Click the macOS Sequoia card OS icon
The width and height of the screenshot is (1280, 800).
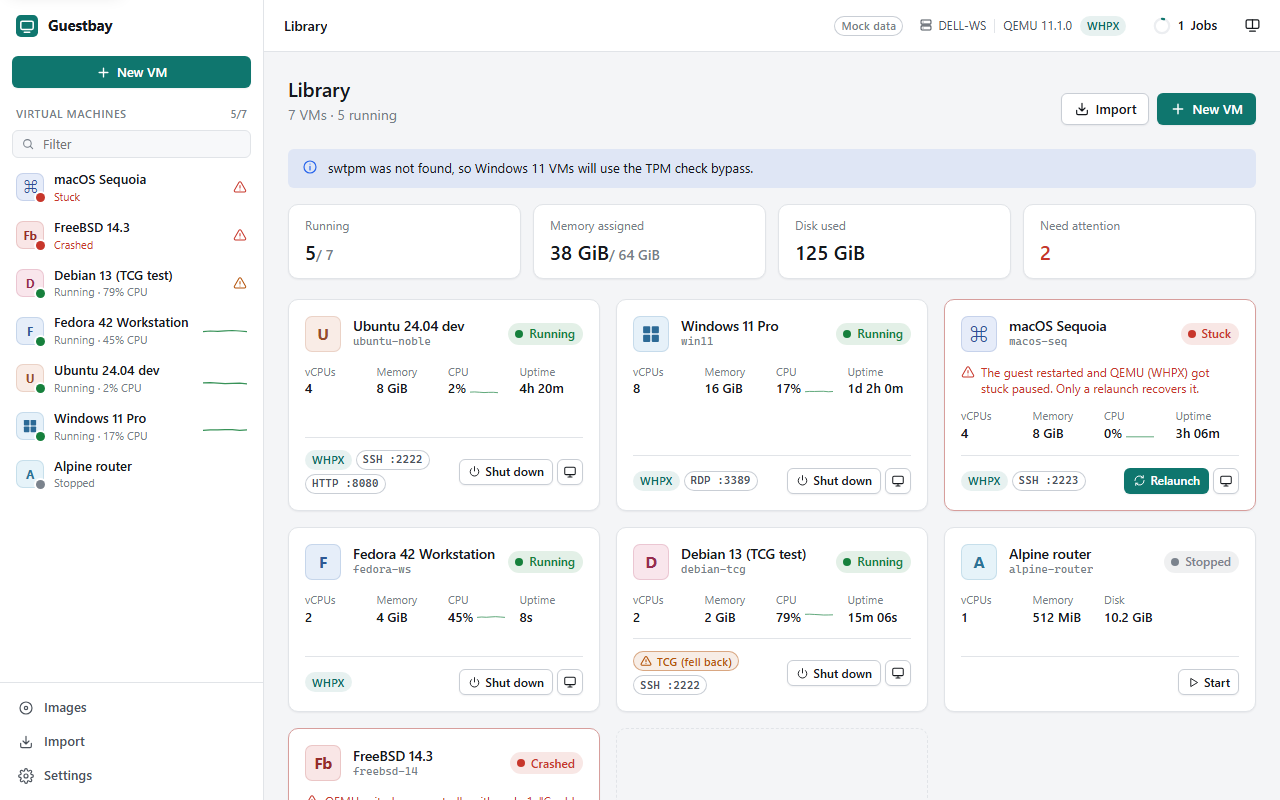979,334
